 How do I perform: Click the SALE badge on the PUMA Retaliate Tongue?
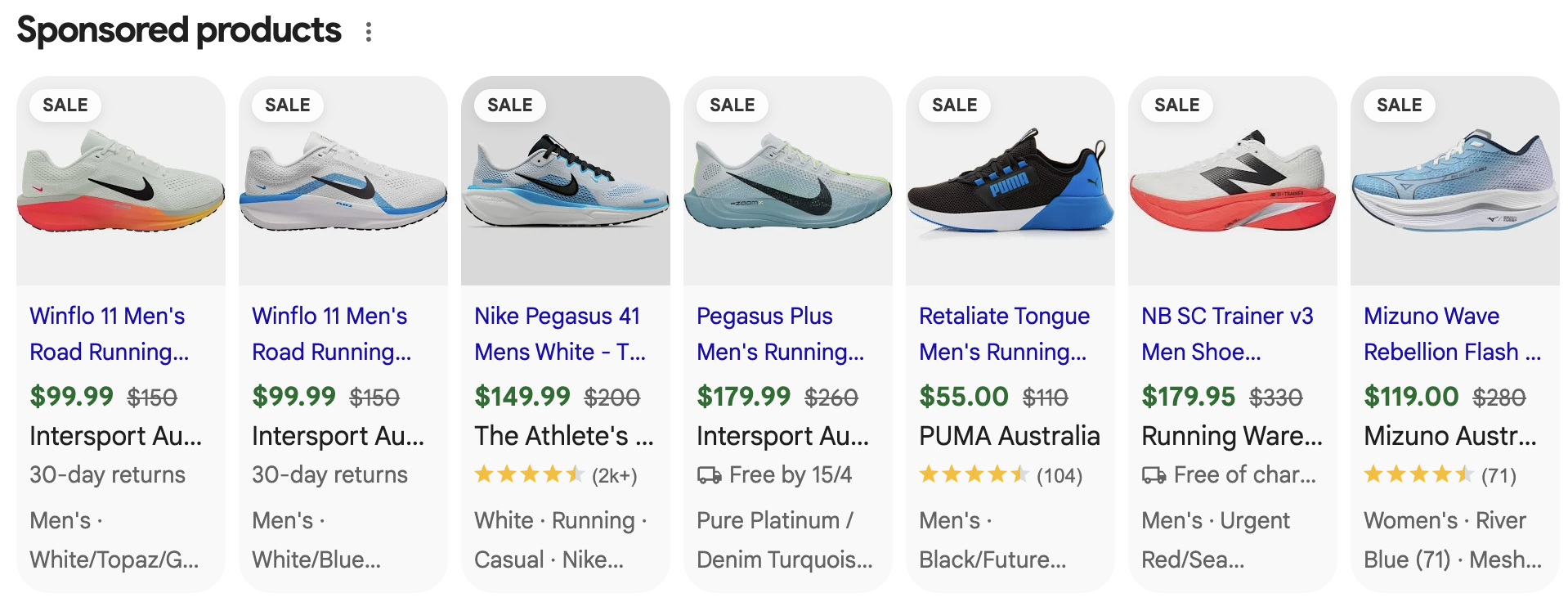pos(954,105)
